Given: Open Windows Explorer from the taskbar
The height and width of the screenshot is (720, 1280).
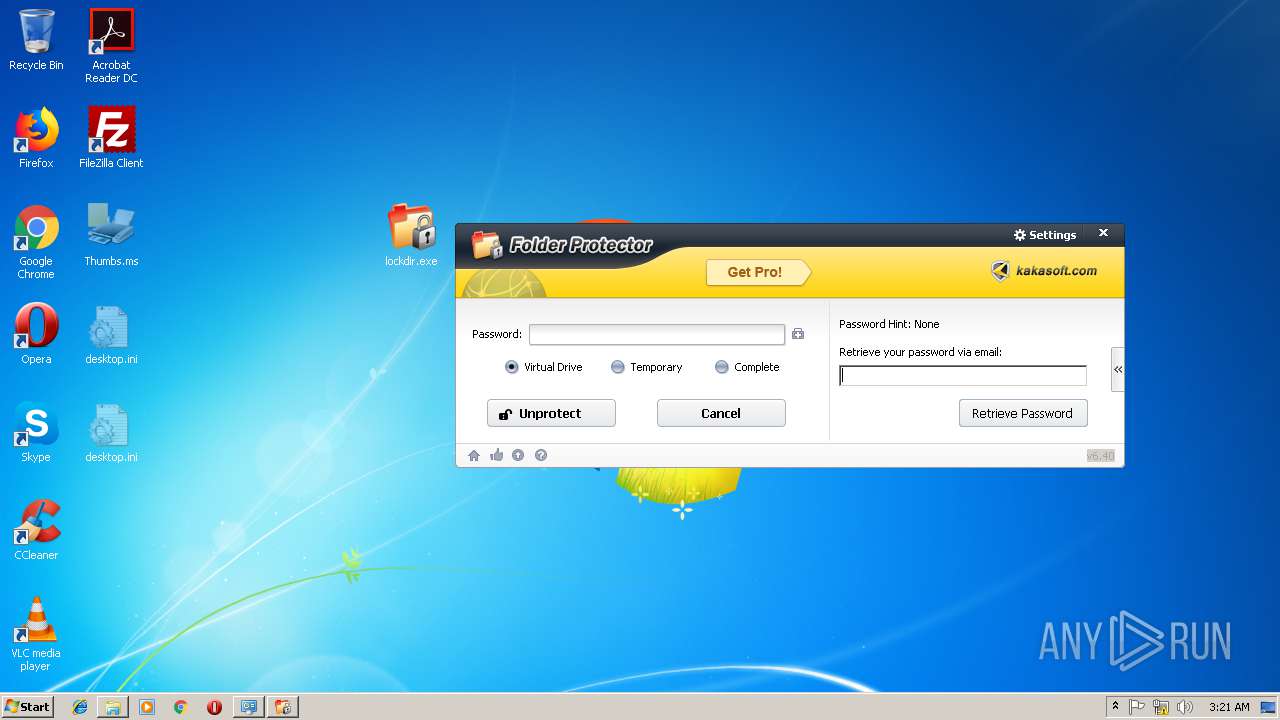Looking at the screenshot, I should 113,707.
